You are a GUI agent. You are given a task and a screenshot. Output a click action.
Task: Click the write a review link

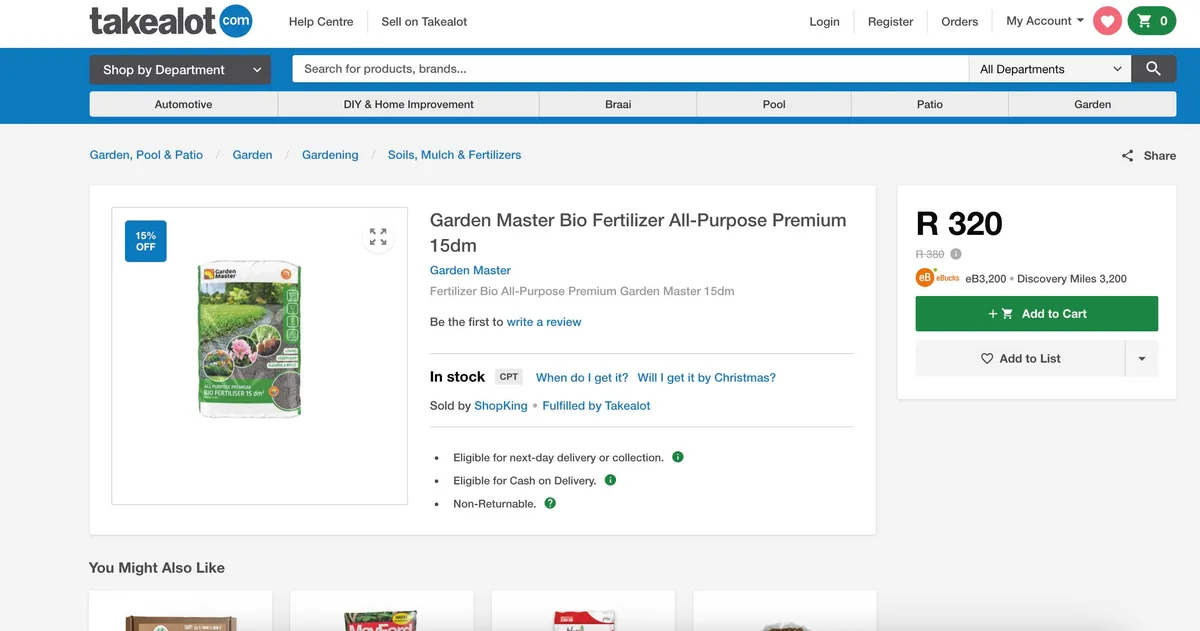544,322
